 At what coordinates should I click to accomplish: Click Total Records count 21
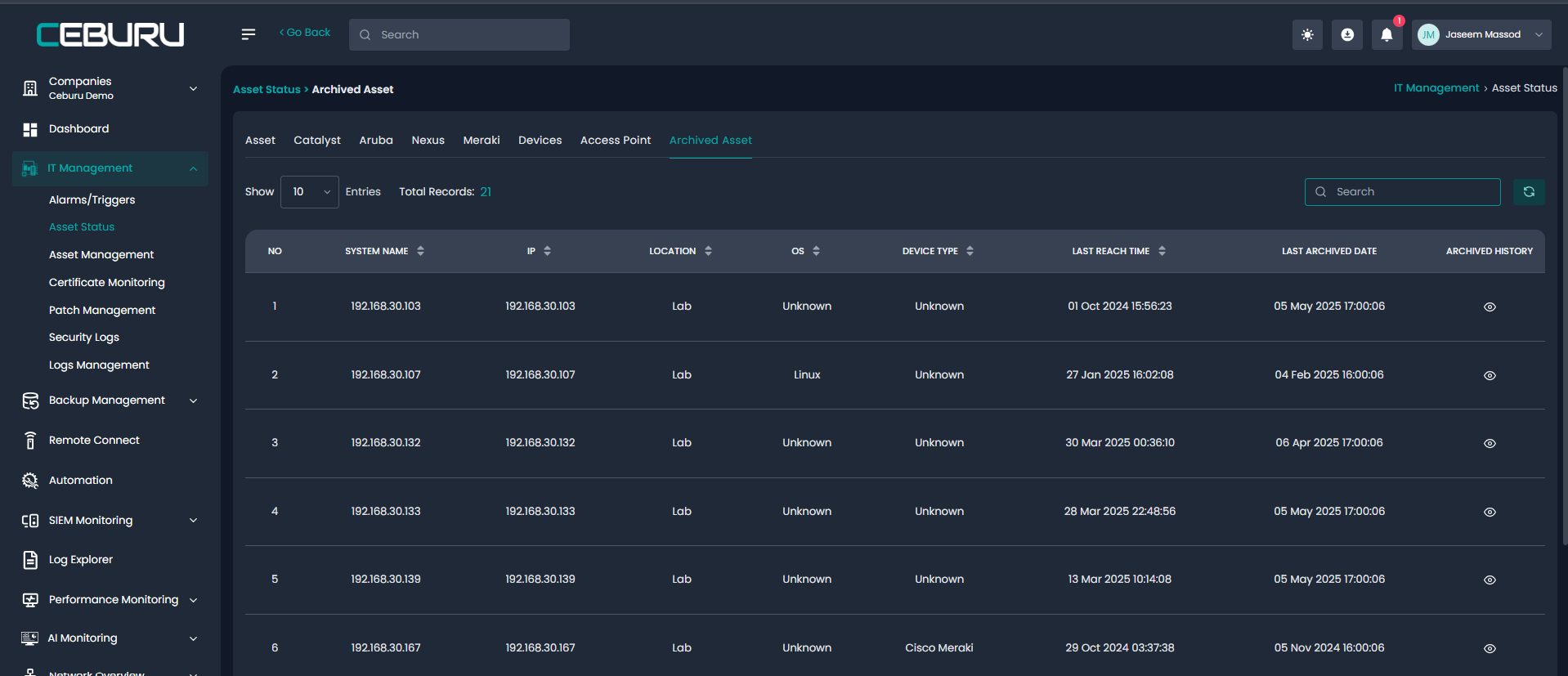tap(486, 192)
